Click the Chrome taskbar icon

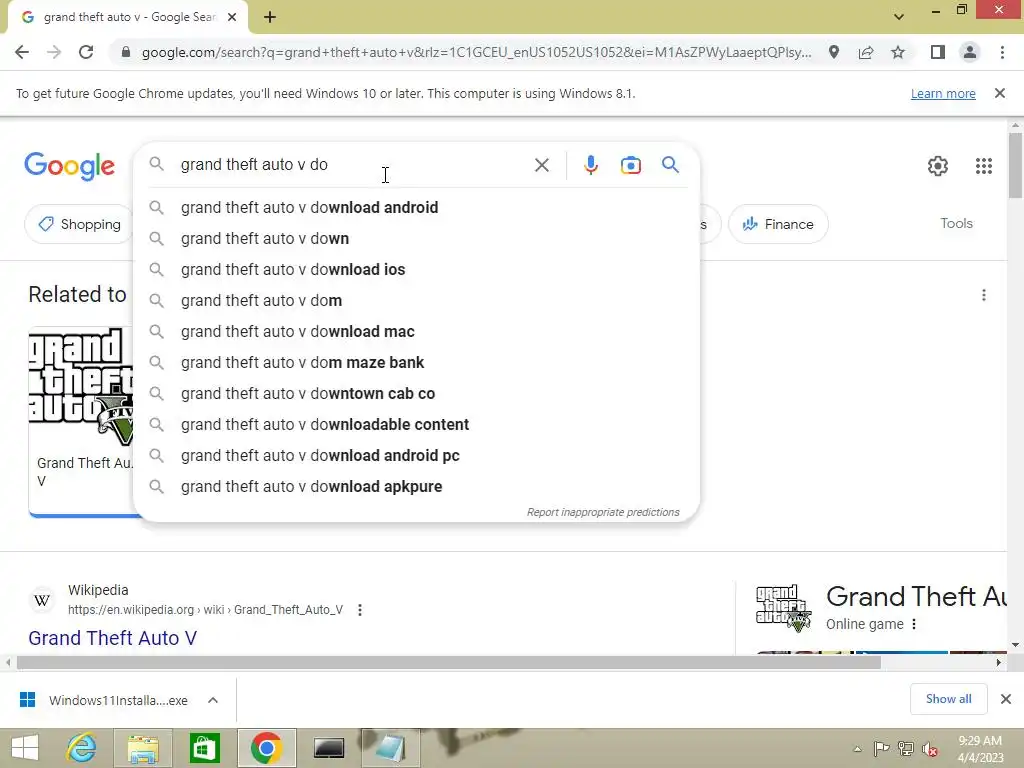point(266,748)
